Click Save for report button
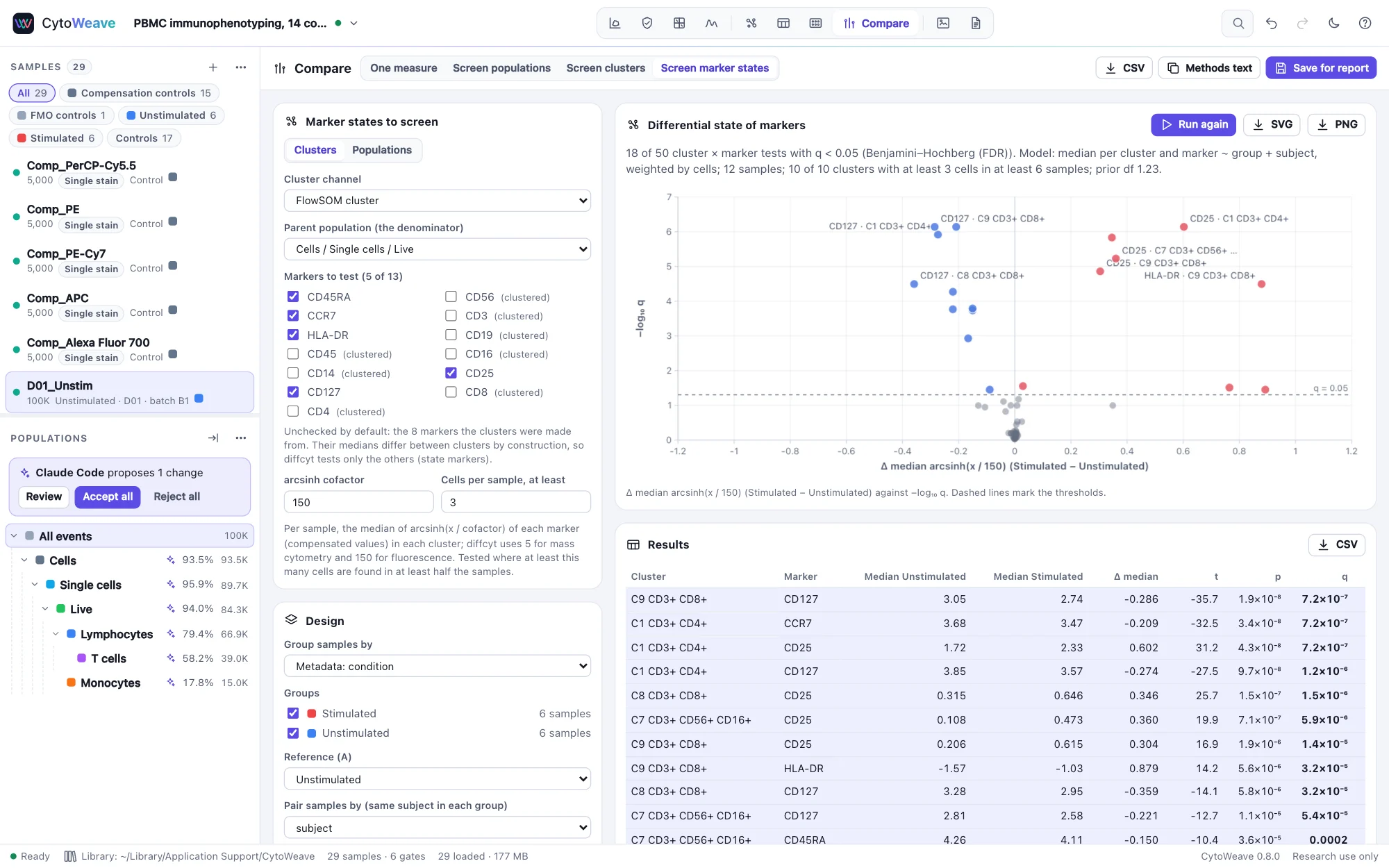The width and height of the screenshot is (1389, 868). (1321, 68)
